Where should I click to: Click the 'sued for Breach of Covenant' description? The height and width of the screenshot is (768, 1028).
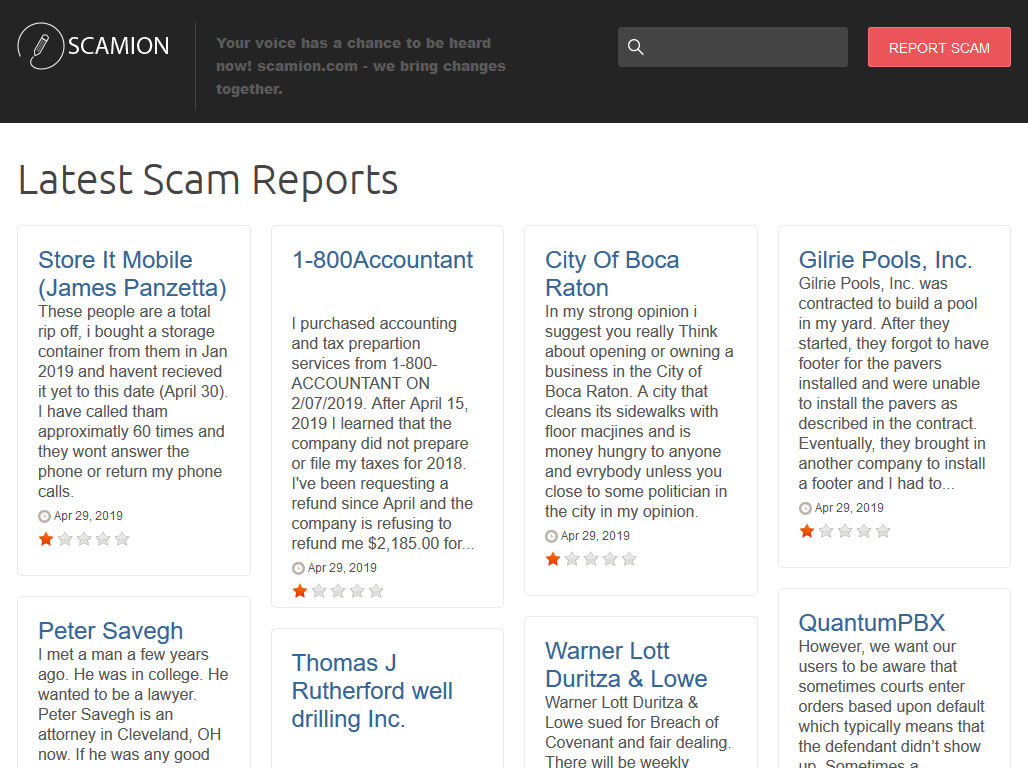click(x=638, y=731)
